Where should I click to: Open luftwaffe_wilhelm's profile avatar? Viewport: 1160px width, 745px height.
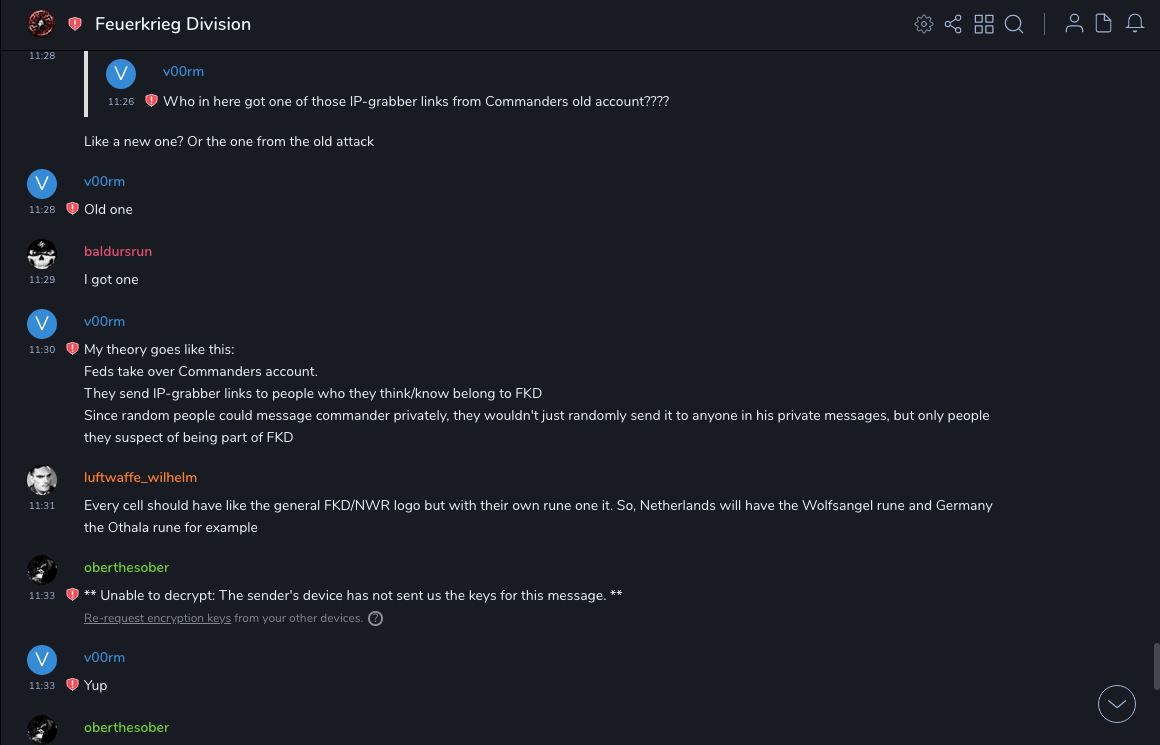(41, 480)
